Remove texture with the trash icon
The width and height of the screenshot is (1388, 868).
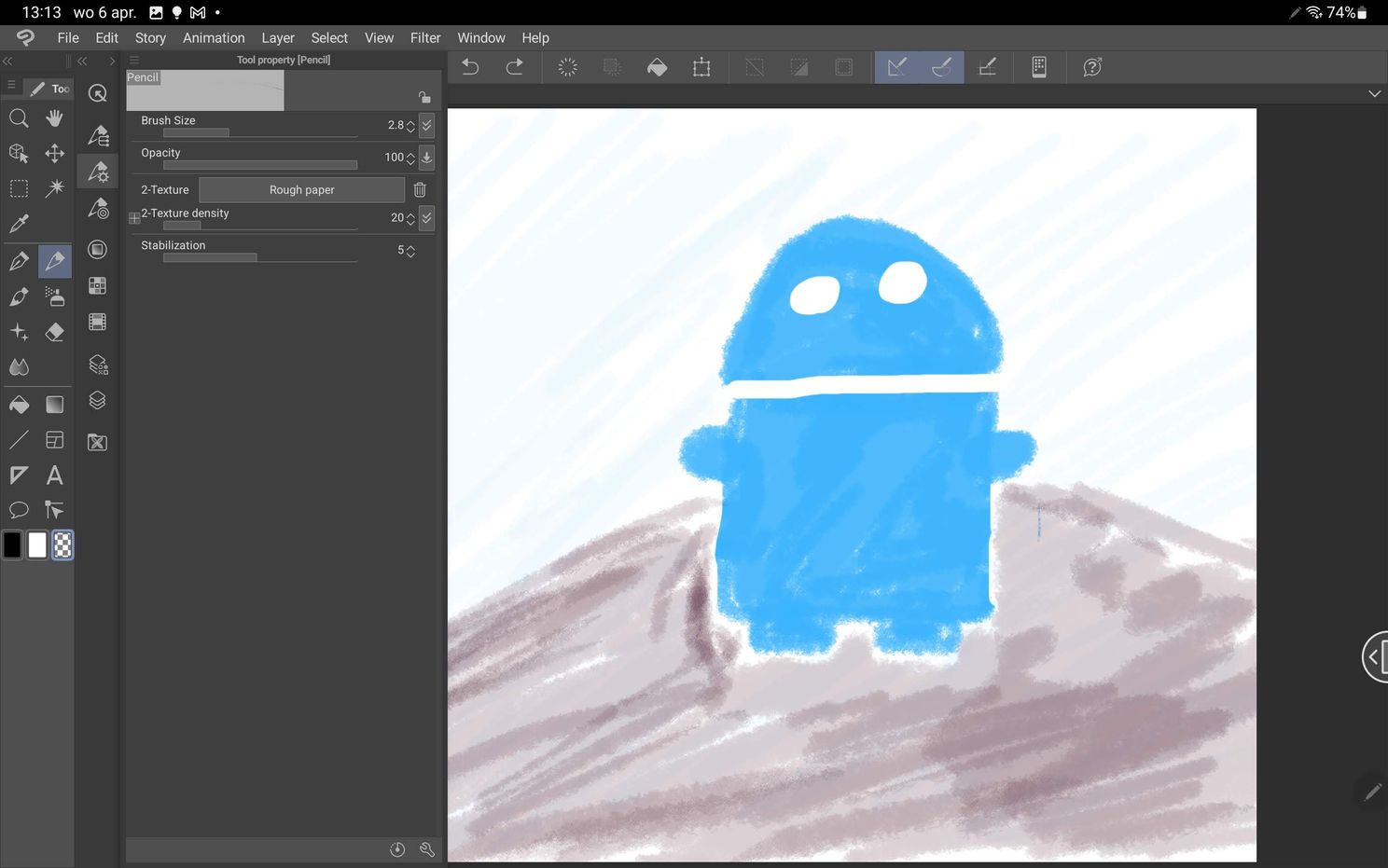(x=420, y=190)
